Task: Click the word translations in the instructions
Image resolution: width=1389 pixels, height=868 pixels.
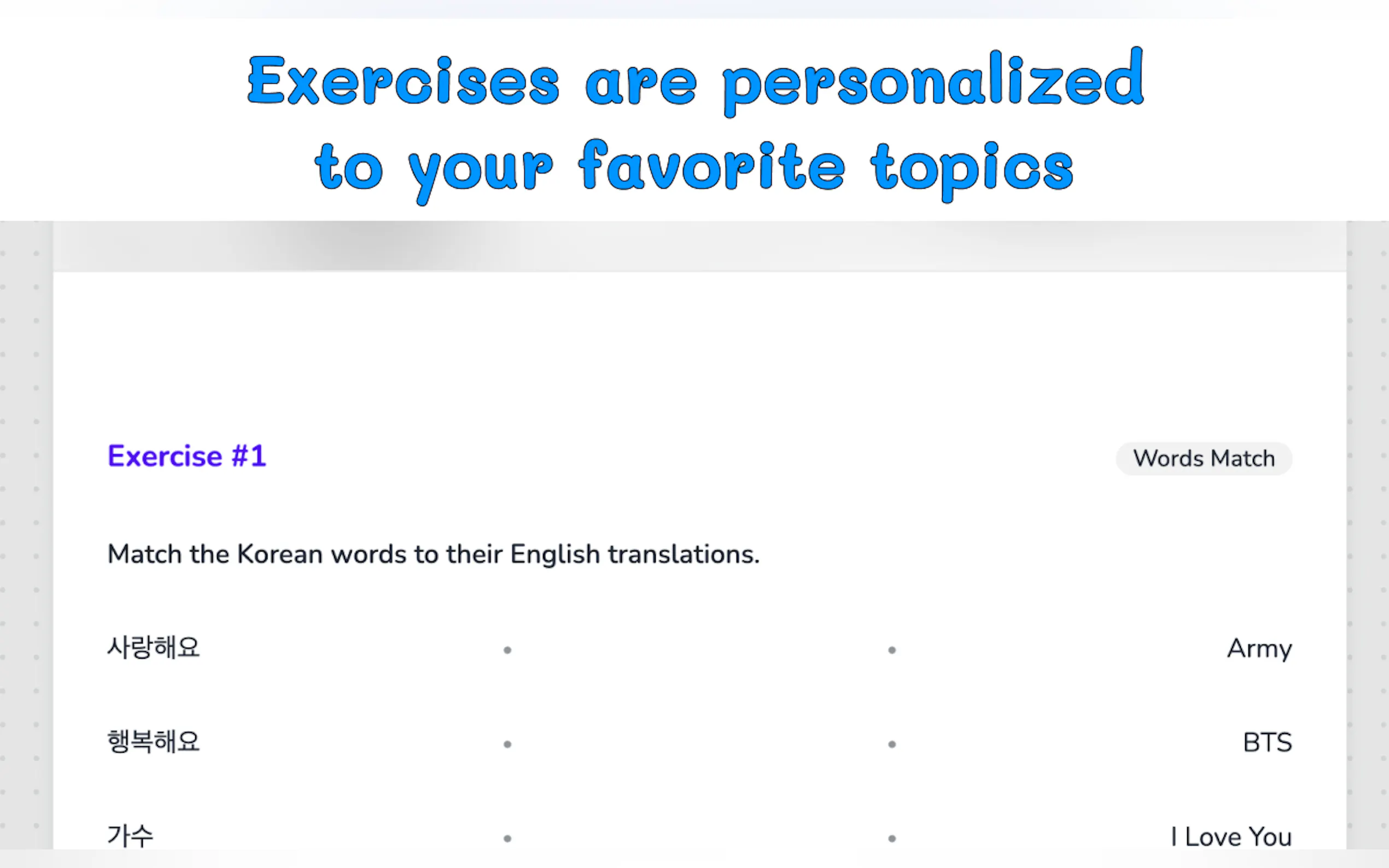Action: (684, 555)
